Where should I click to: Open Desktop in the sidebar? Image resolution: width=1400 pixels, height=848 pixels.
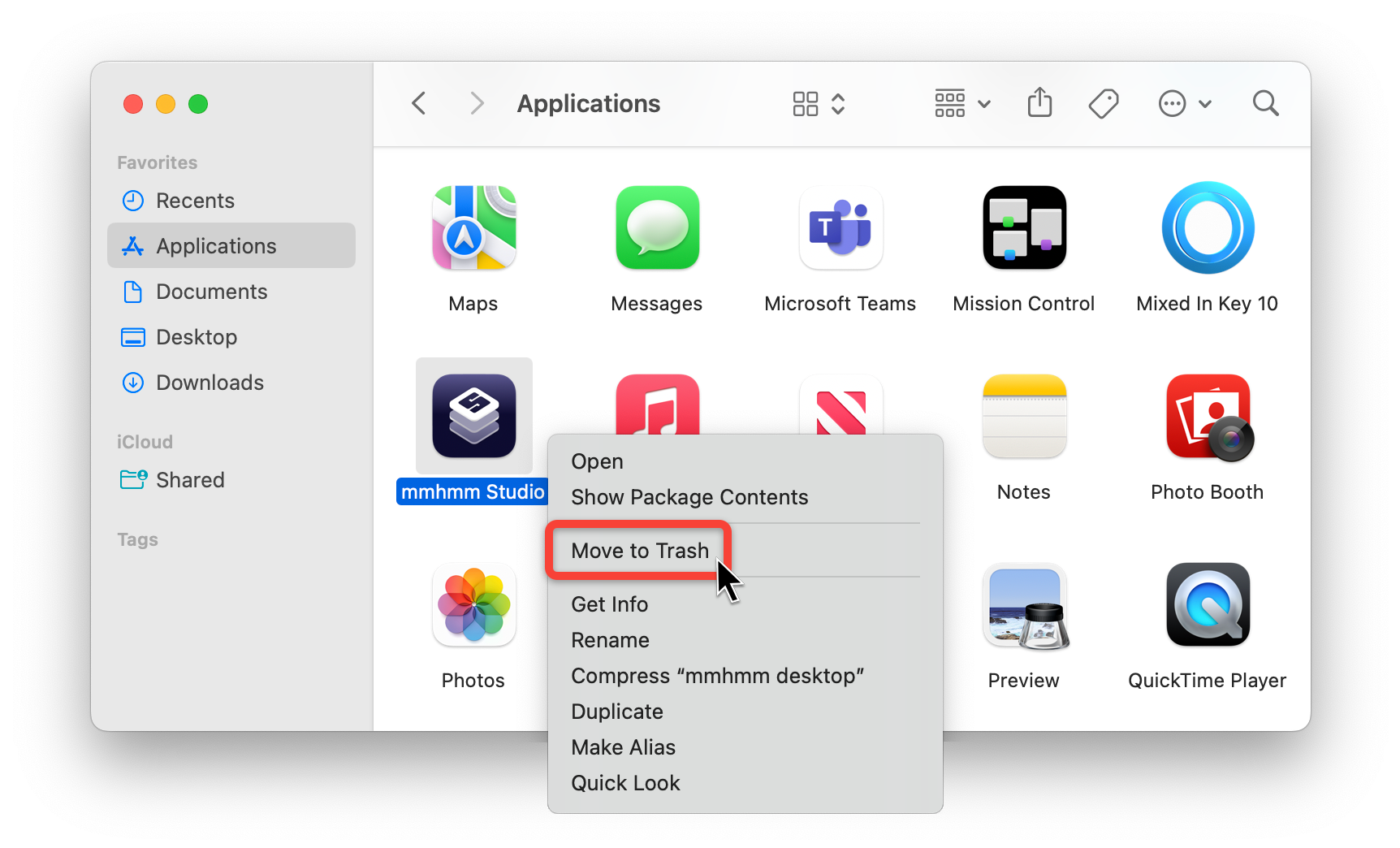click(x=231, y=337)
